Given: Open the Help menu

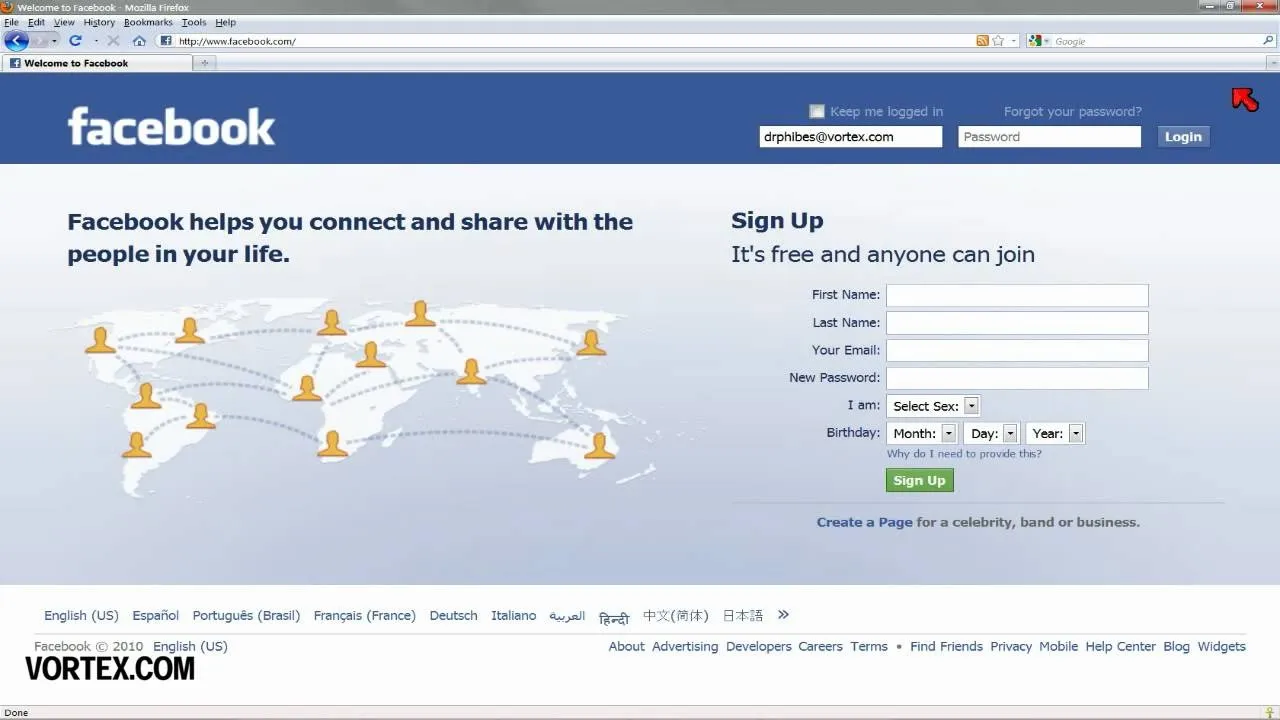Looking at the screenshot, I should tap(226, 22).
